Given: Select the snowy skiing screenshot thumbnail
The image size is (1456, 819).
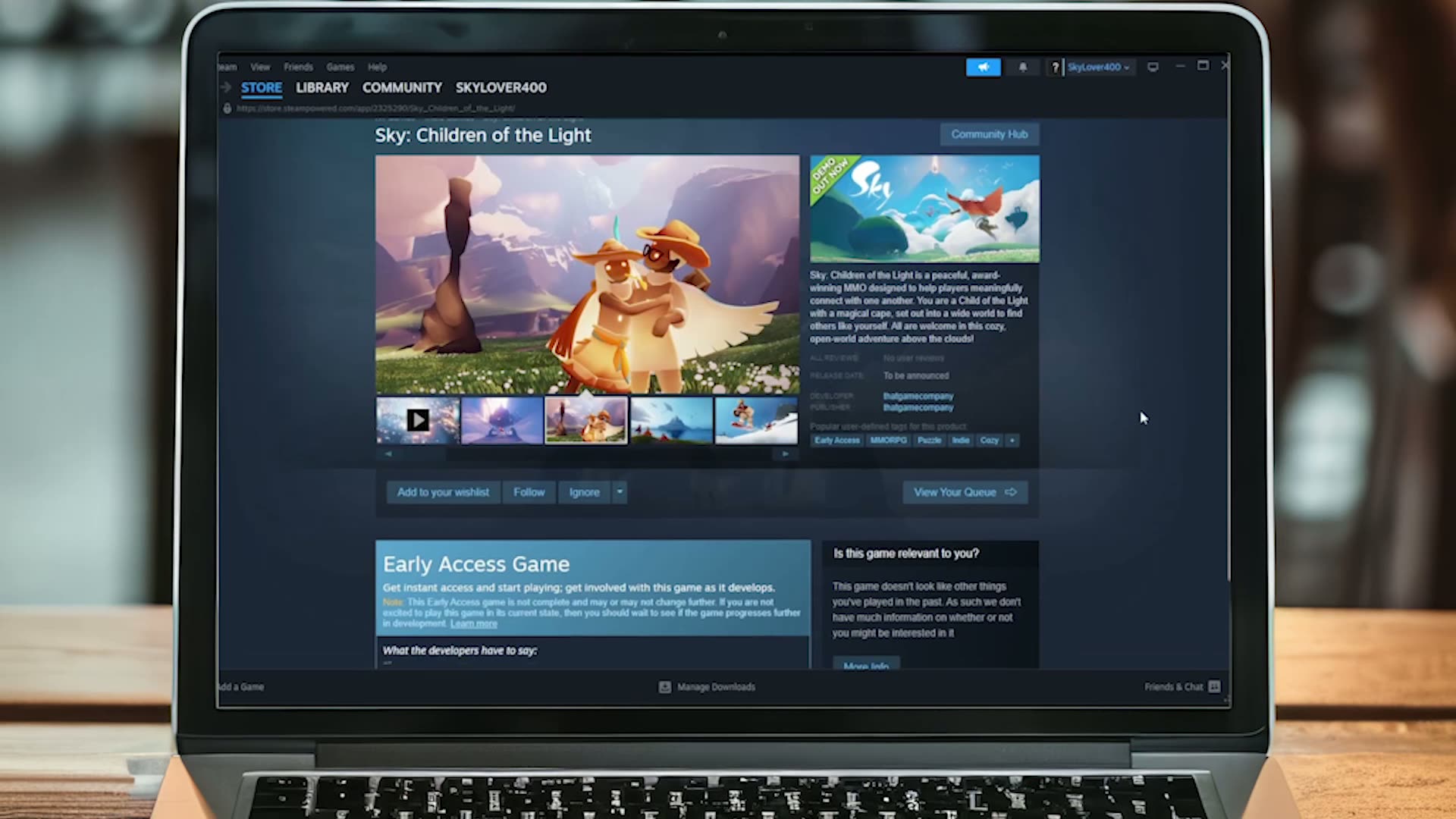Looking at the screenshot, I should click(756, 420).
